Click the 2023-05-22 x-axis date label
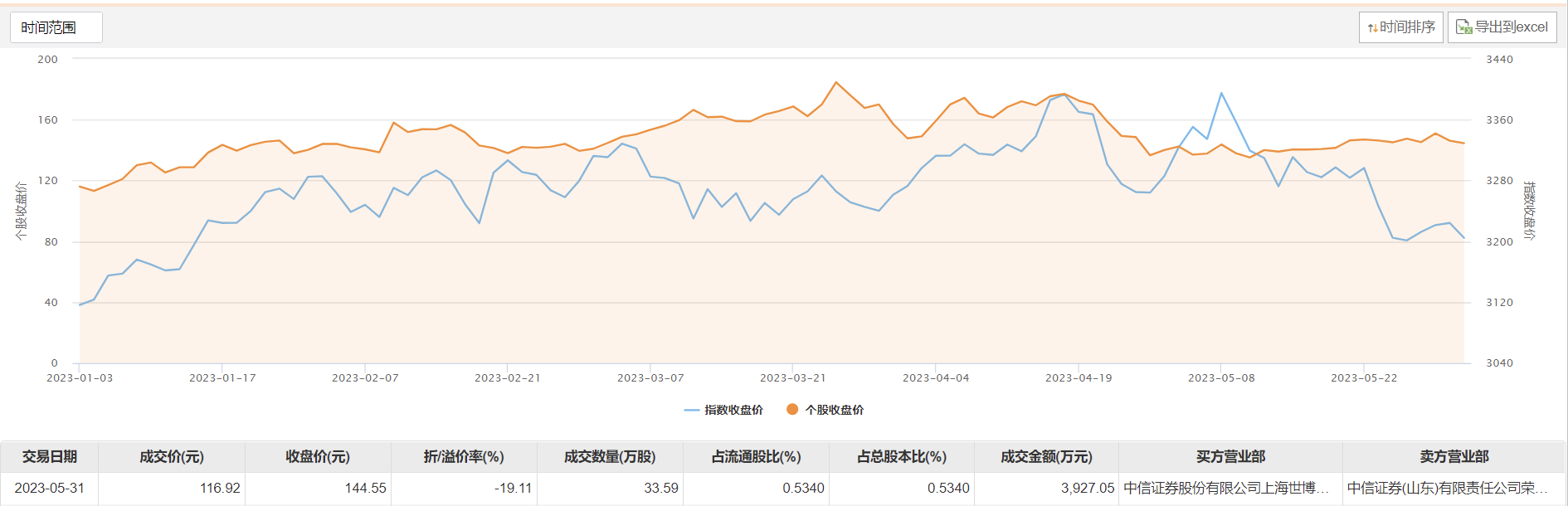The height and width of the screenshot is (506, 1568). tap(1364, 378)
